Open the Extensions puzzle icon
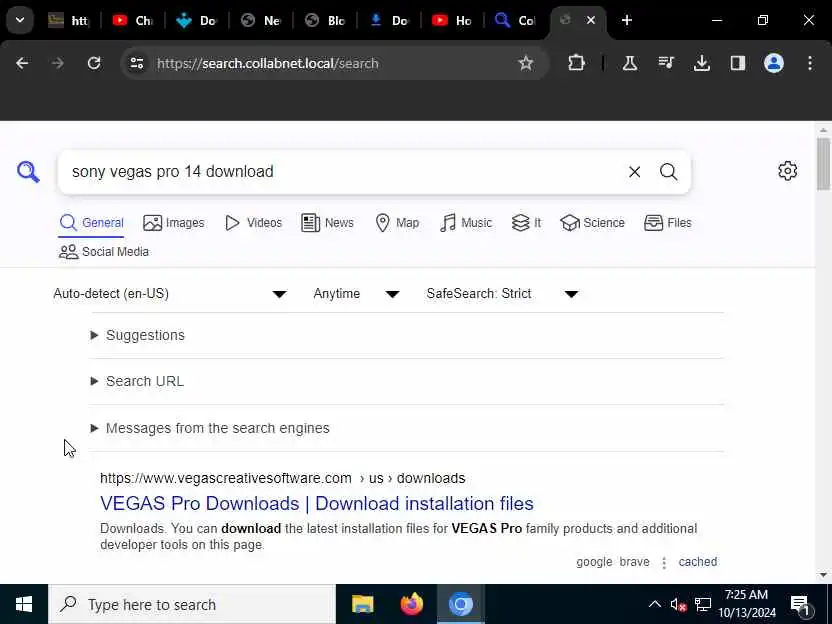The height and width of the screenshot is (624, 832). (x=576, y=63)
